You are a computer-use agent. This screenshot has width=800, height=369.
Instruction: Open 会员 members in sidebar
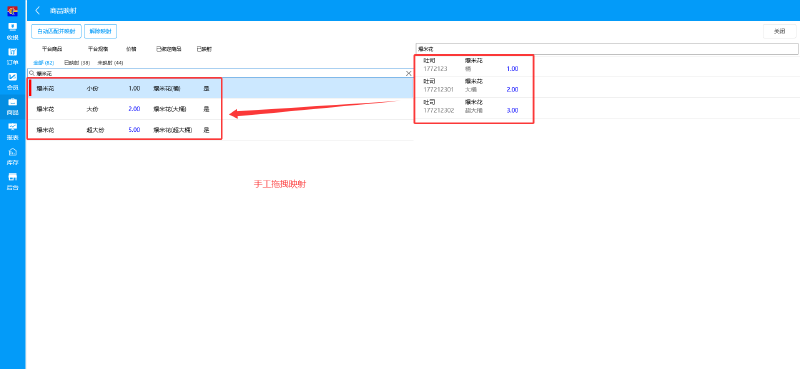(13, 81)
